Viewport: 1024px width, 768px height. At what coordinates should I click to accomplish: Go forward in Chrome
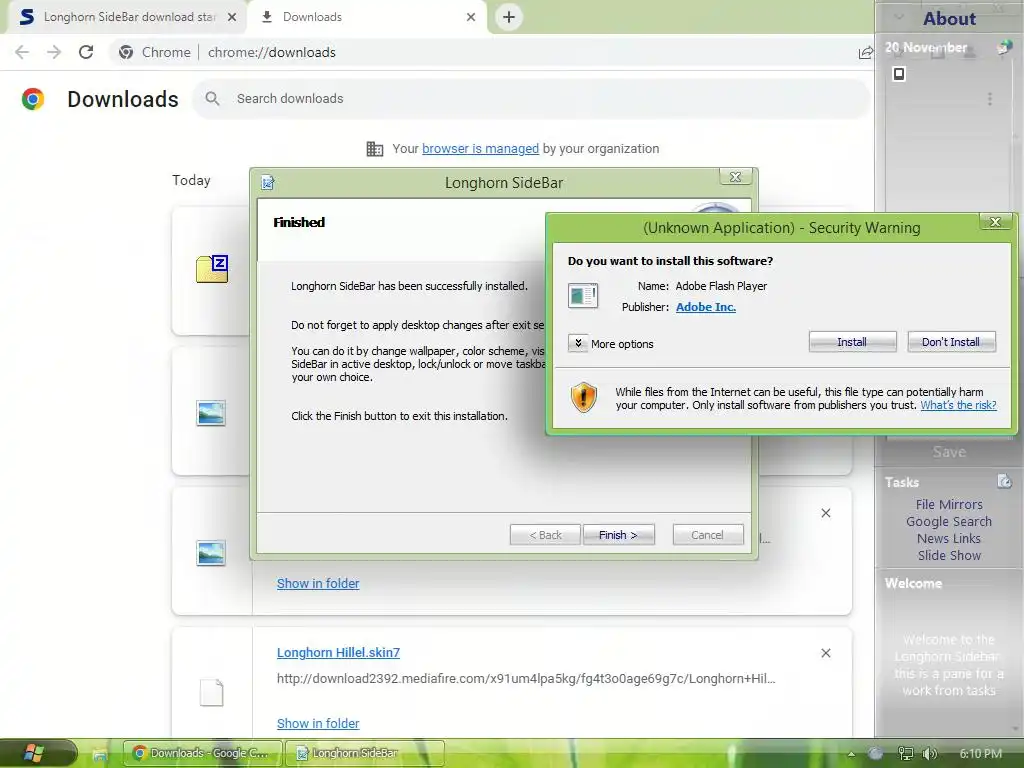coord(54,52)
